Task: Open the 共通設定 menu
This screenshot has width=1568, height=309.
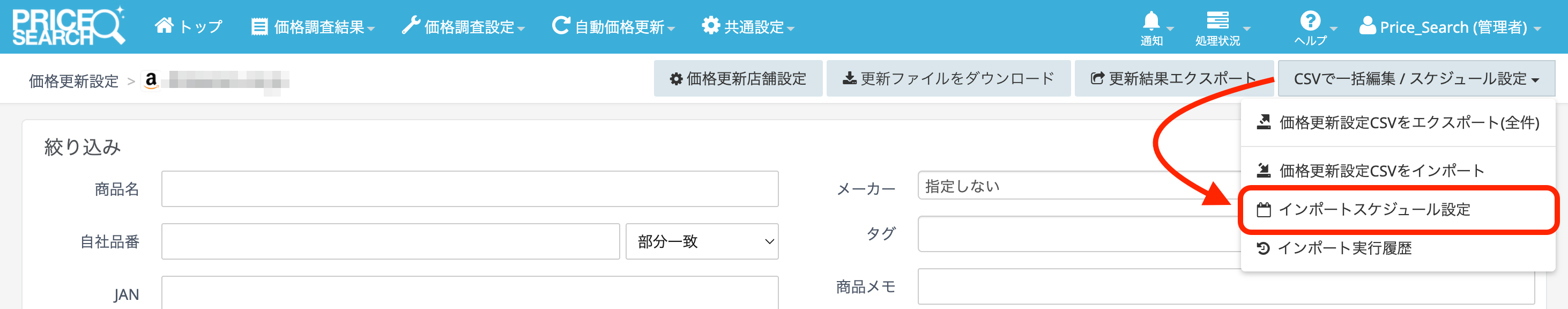Action: point(746,26)
